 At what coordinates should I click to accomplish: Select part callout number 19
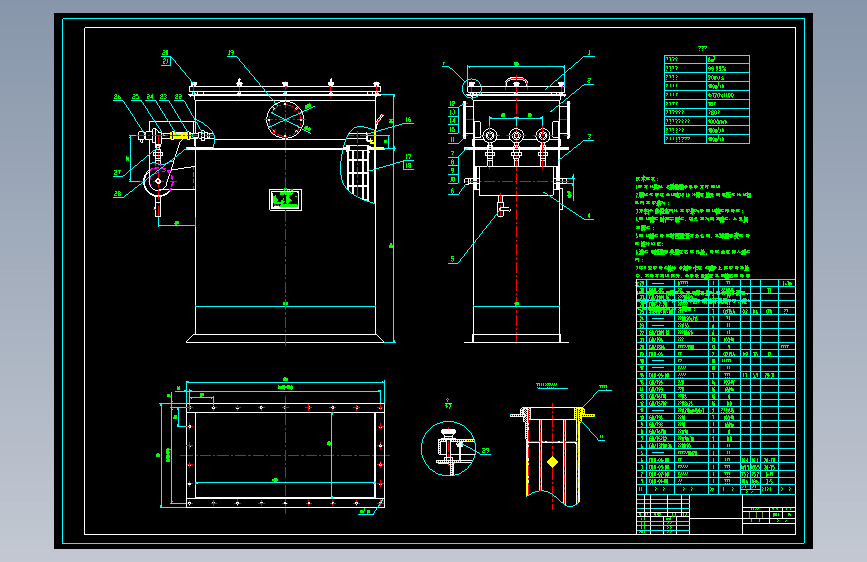[231, 53]
